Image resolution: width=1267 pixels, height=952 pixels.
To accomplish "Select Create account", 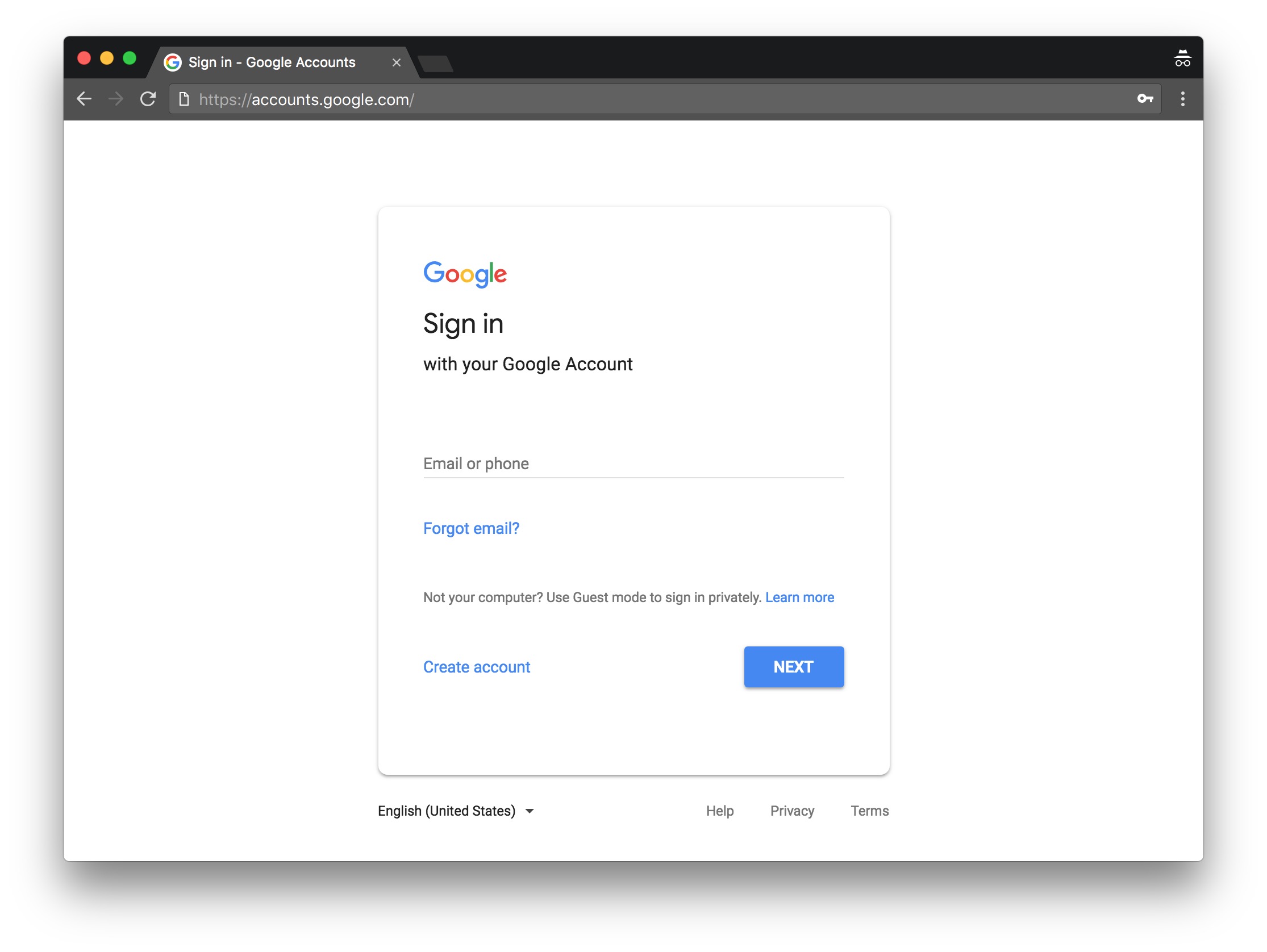I will 477,667.
